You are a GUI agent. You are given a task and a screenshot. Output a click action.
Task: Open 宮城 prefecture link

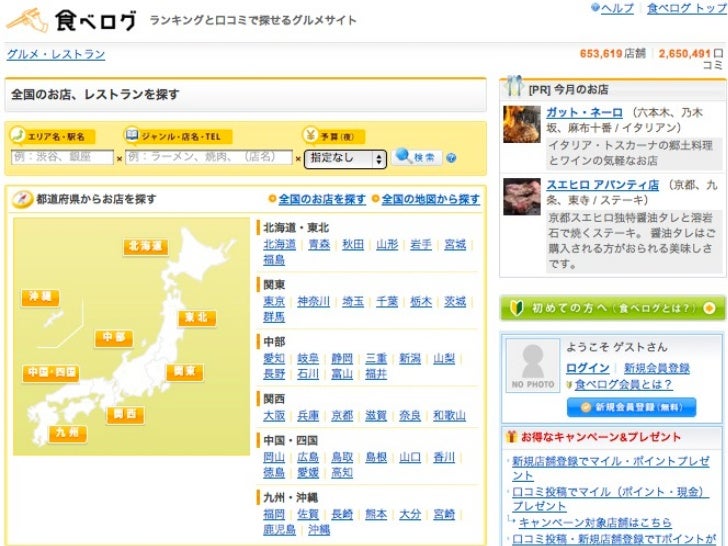[455, 245]
